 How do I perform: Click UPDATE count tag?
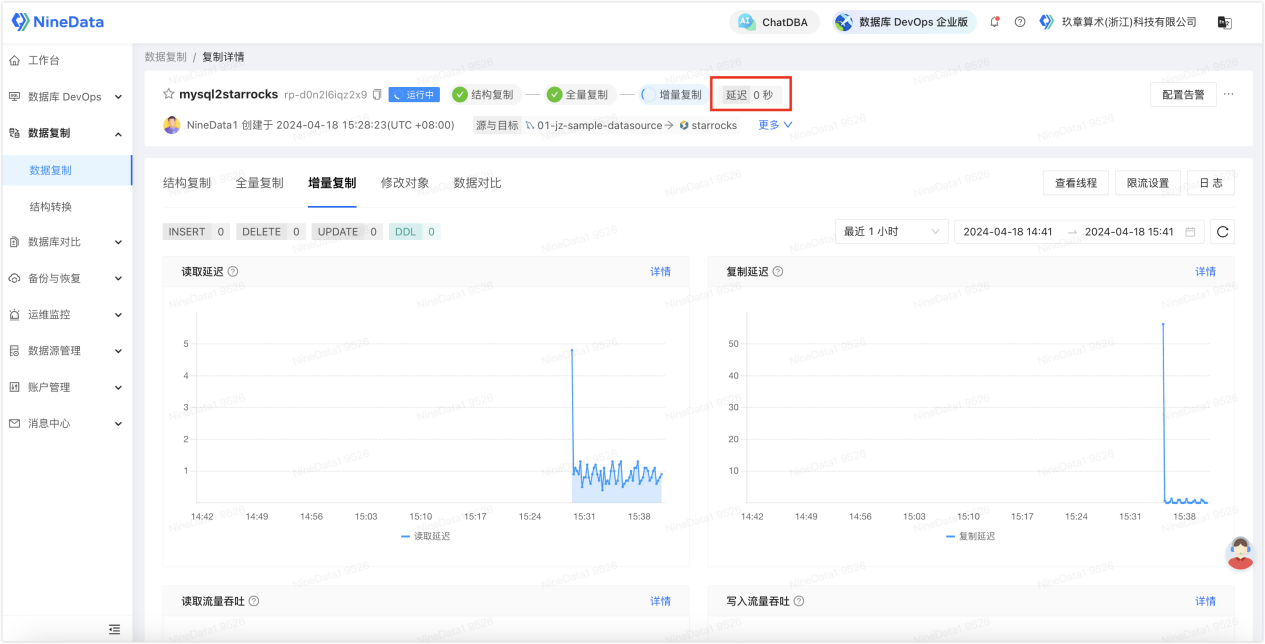[346, 231]
